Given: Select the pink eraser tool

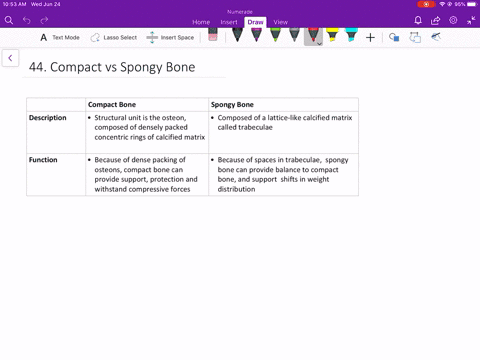Looking at the screenshot, I should coord(213,35).
